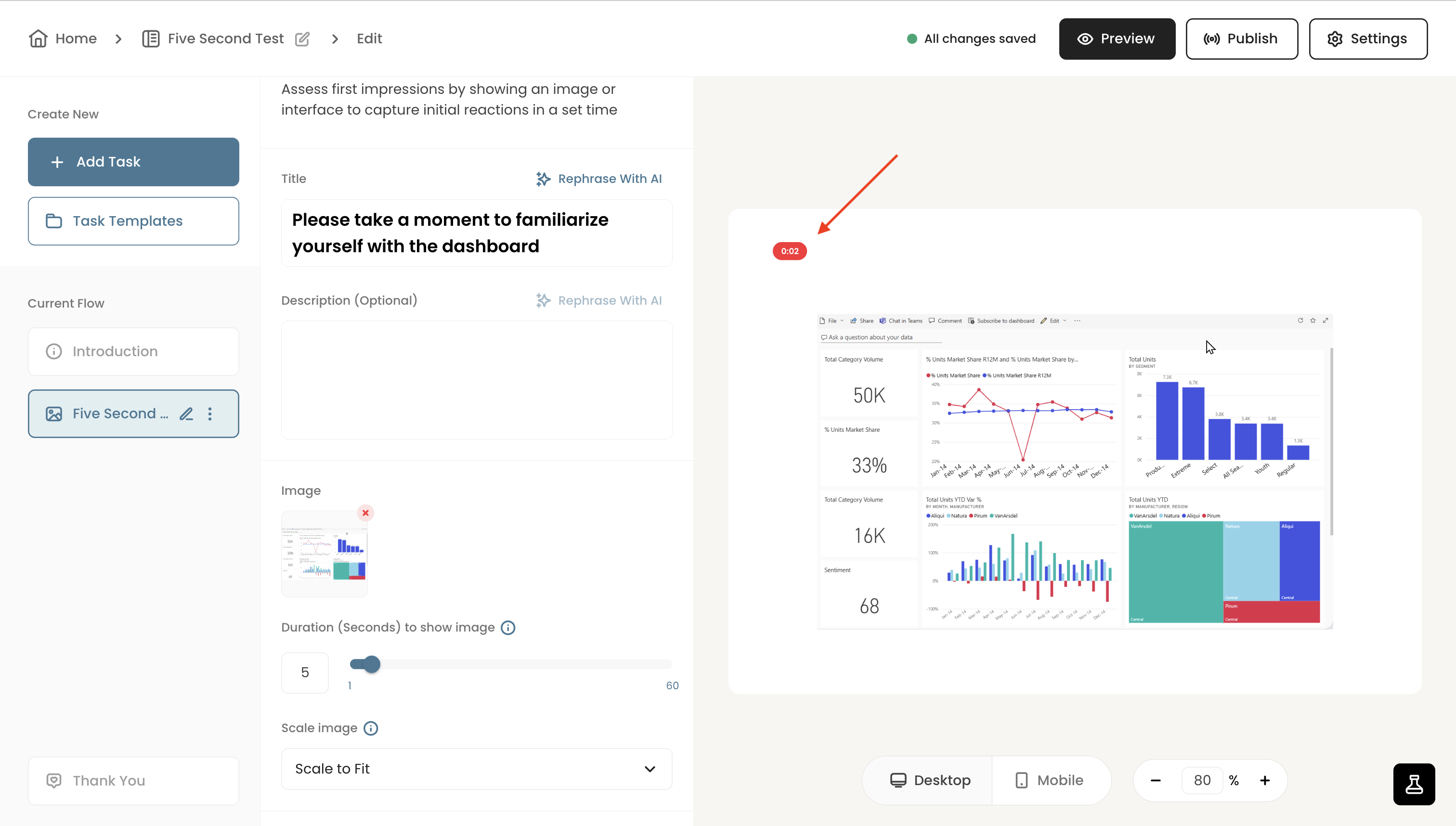
Task: Browse Task Templates
Action: 133,221
